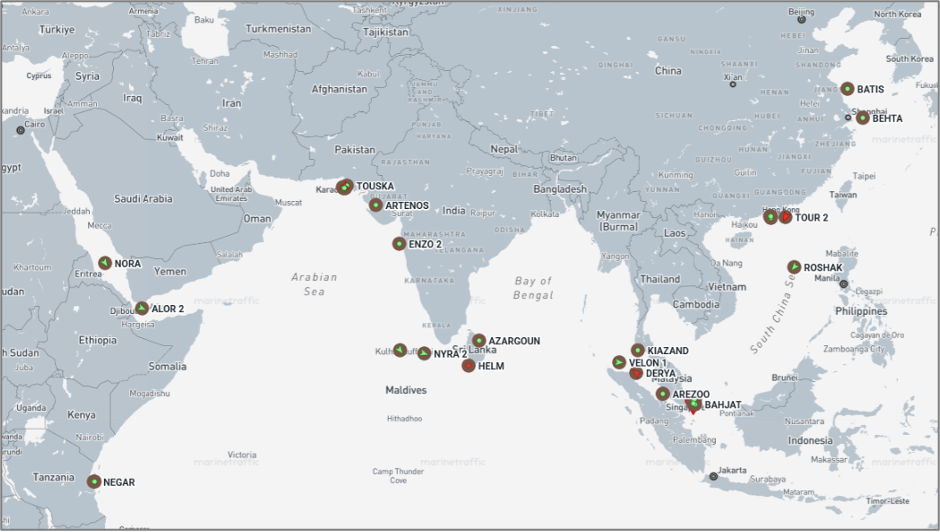Click the 'Thailand' country label

pos(660,279)
